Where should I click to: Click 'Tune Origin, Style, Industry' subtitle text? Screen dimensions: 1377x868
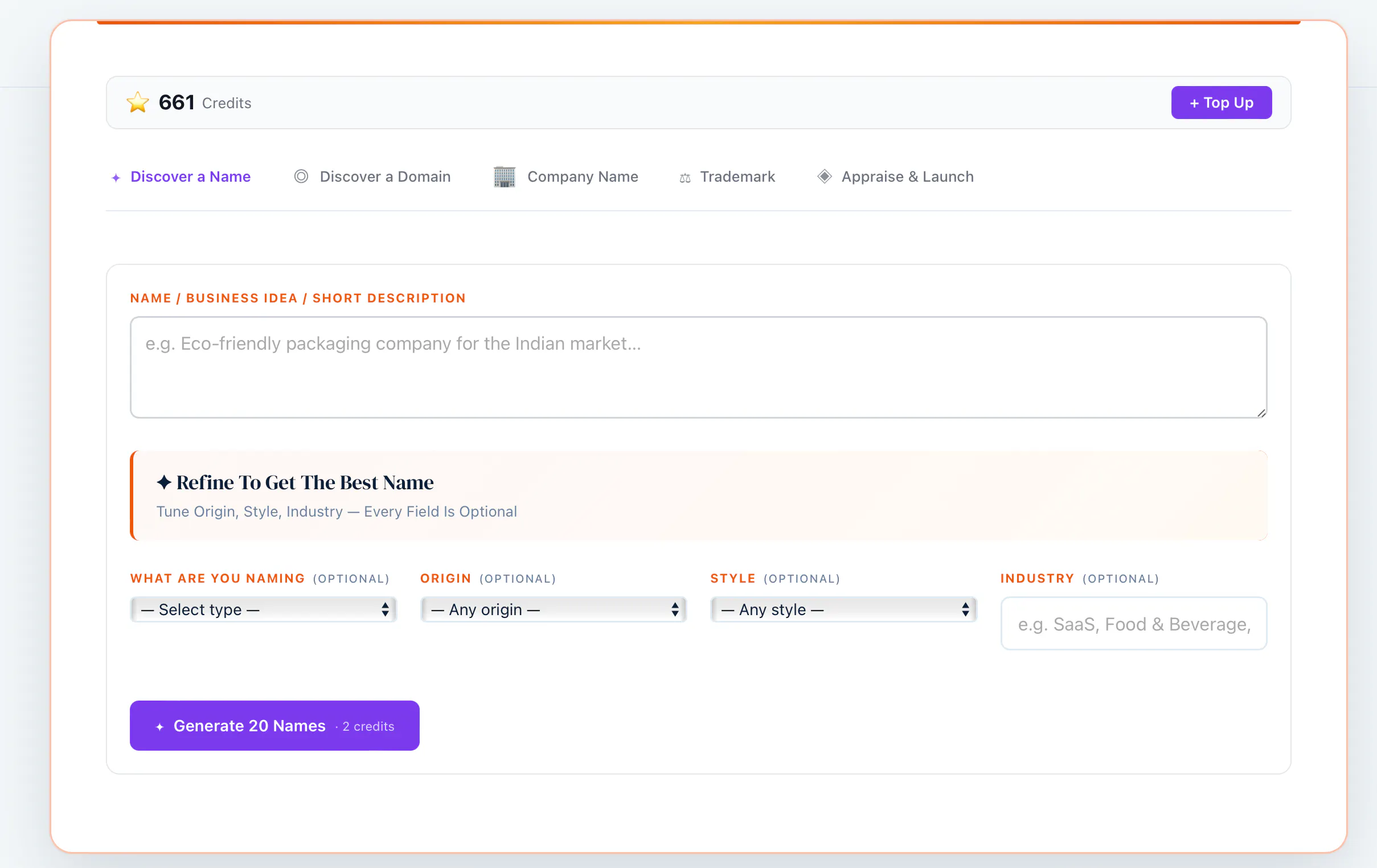pyautogui.click(x=336, y=512)
